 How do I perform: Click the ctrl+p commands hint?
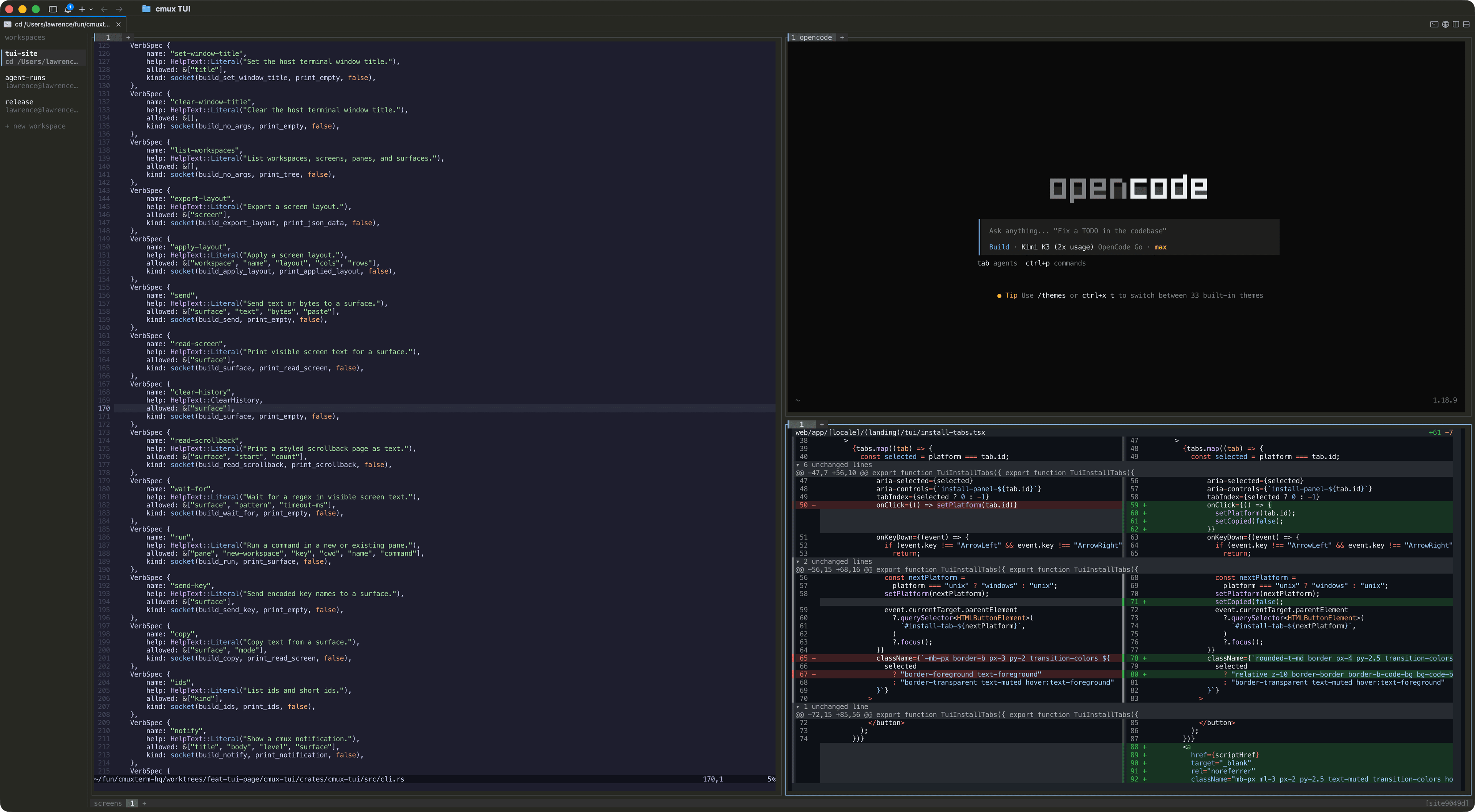(1055, 263)
